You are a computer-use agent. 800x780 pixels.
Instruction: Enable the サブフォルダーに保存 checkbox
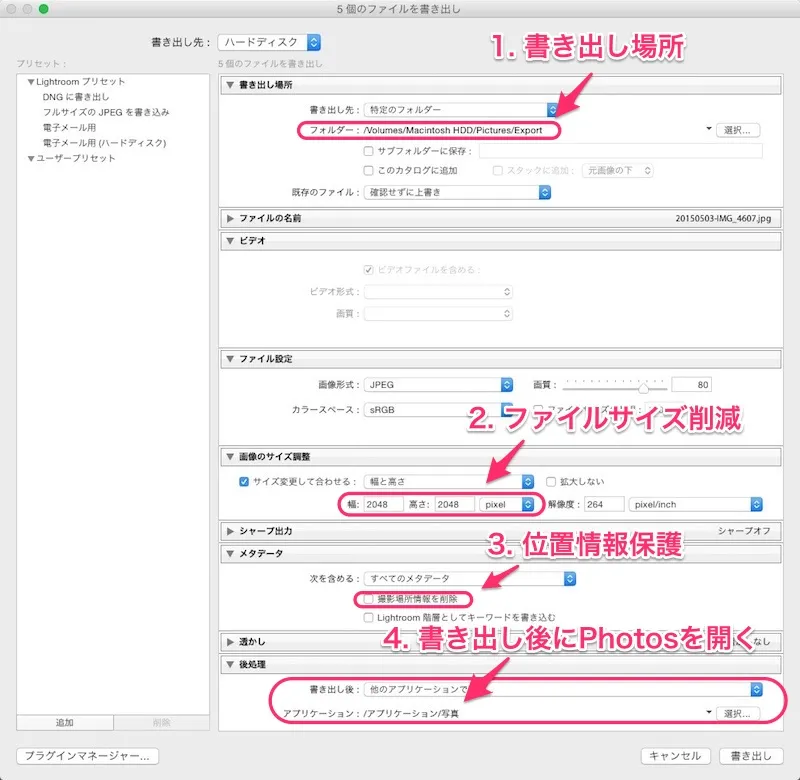coord(368,151)
